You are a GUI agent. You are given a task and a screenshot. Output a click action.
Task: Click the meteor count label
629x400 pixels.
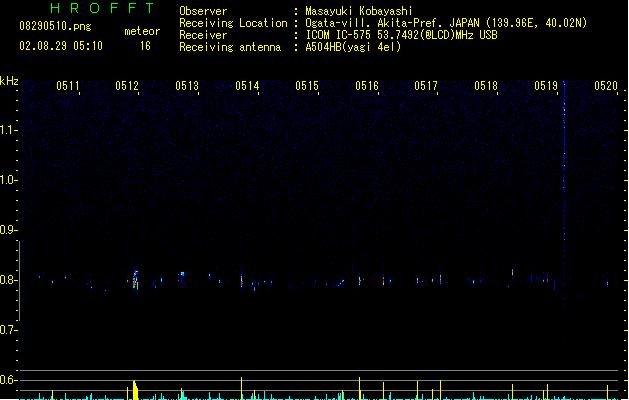point(142,31)
